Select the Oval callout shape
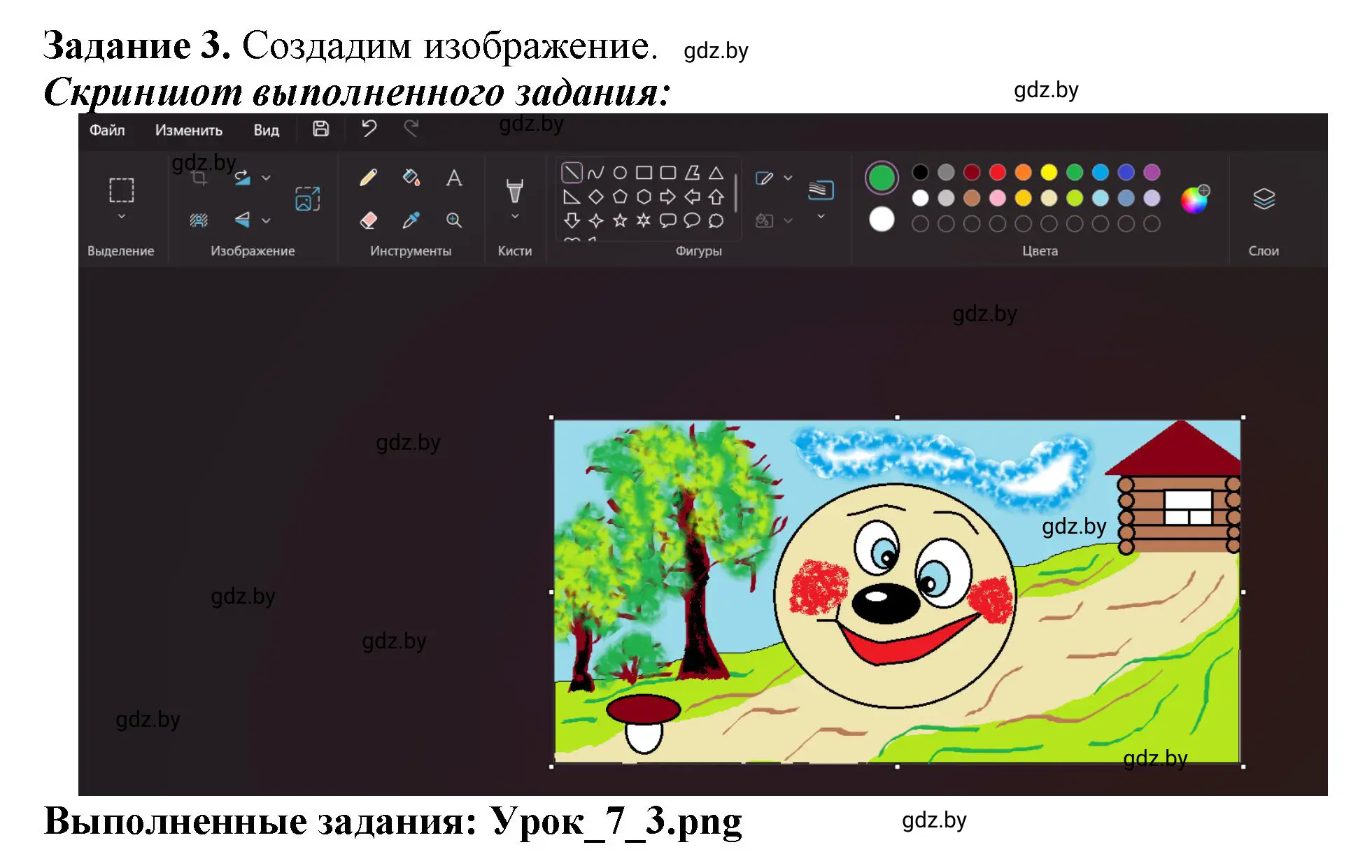This screenshot has width=1372, height=868. [x=692, y=221]
